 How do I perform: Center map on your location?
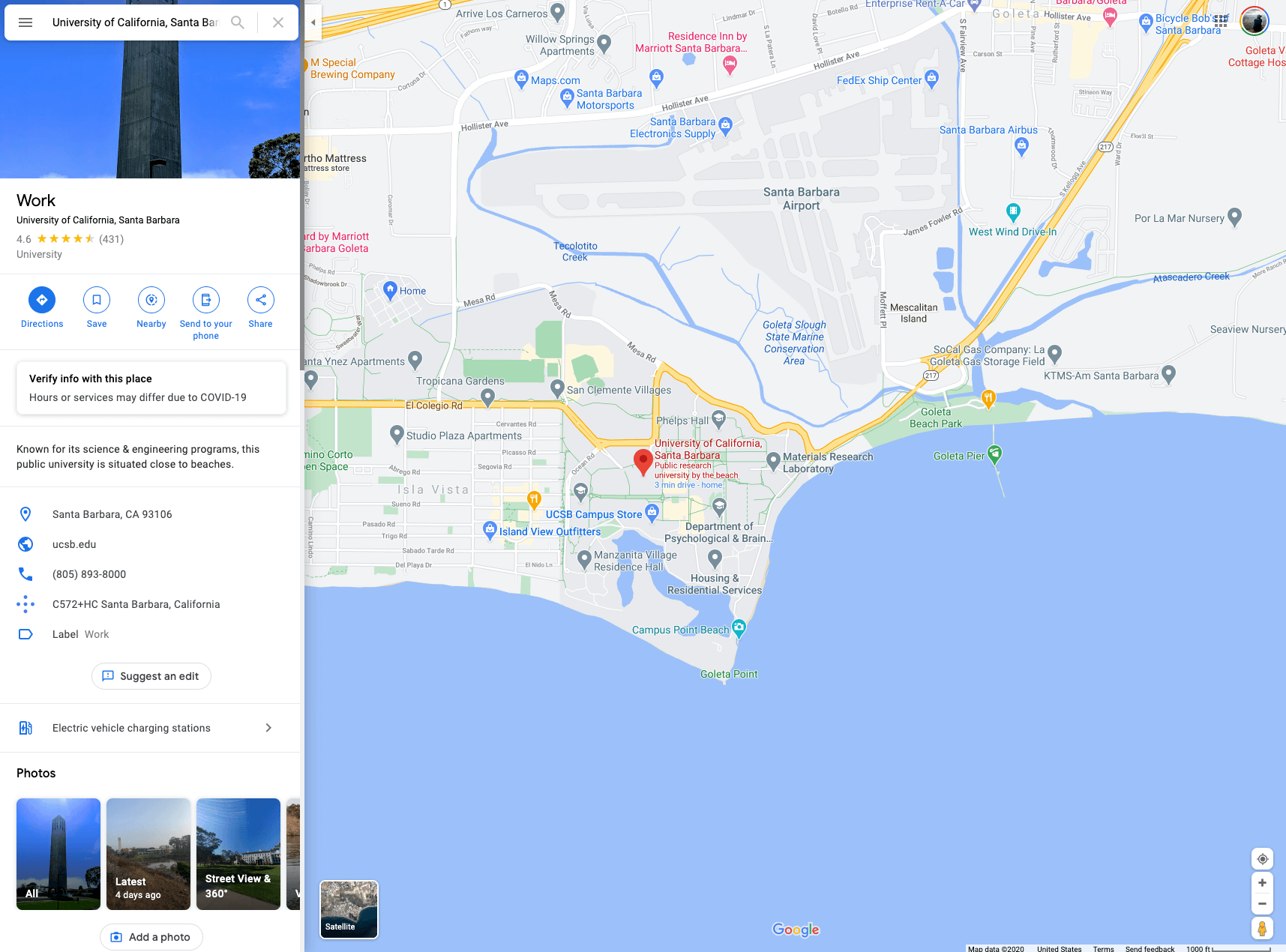tap(1262, 859)
